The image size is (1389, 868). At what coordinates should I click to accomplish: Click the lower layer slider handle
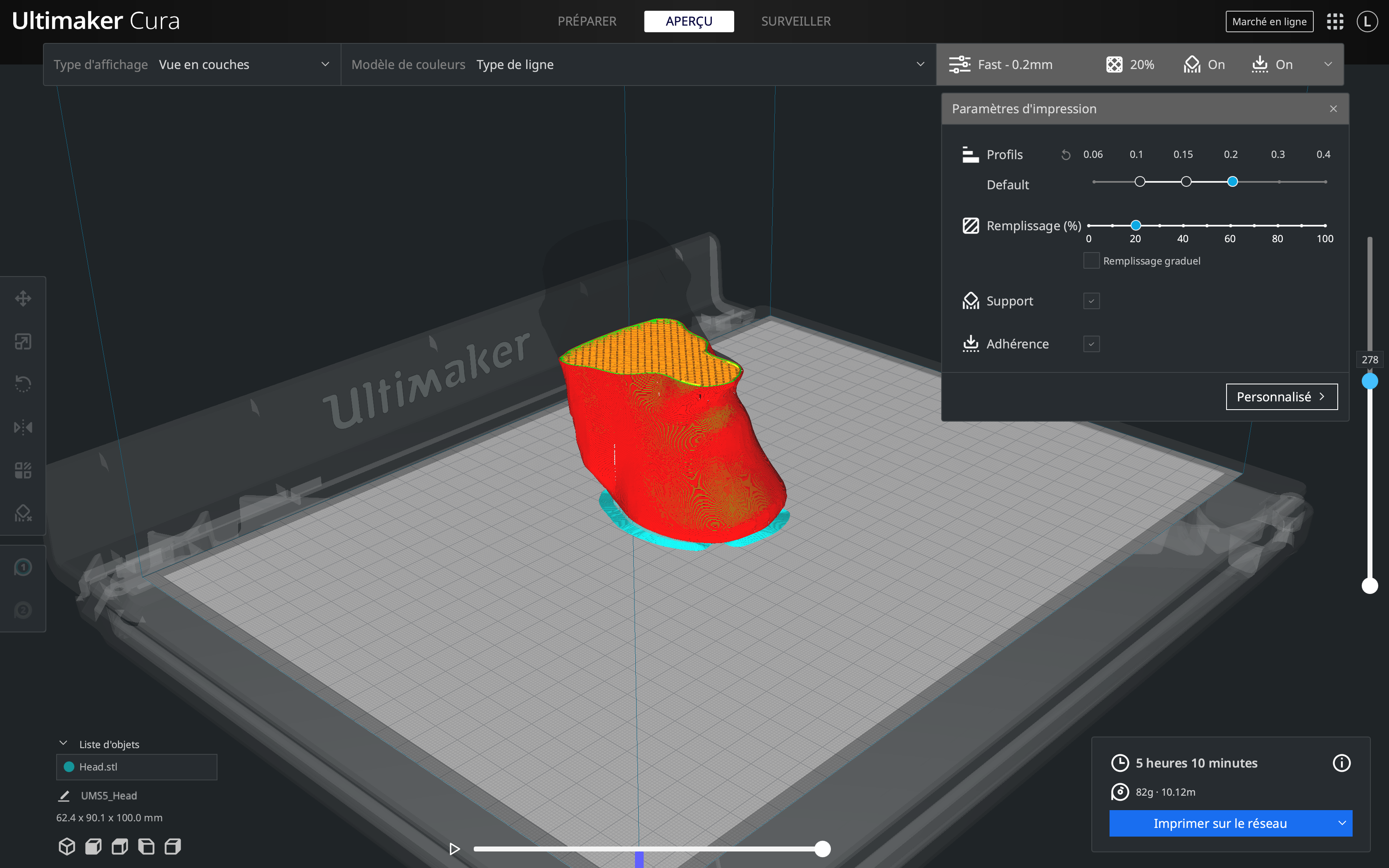pos(1370,586)
